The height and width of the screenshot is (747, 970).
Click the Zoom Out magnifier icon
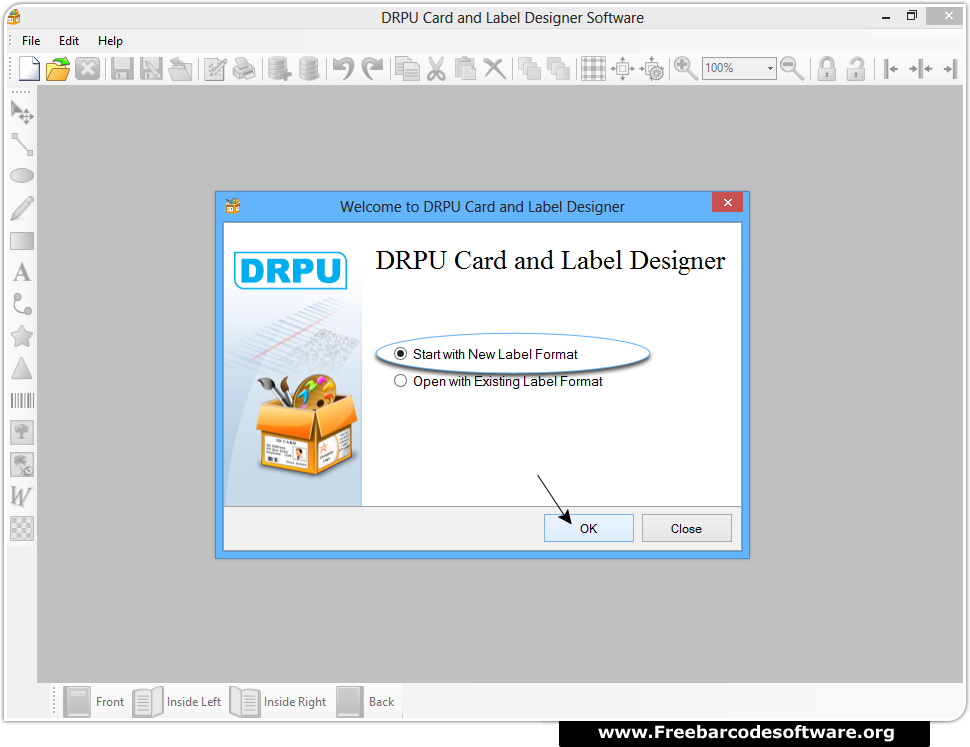(792, 69)
